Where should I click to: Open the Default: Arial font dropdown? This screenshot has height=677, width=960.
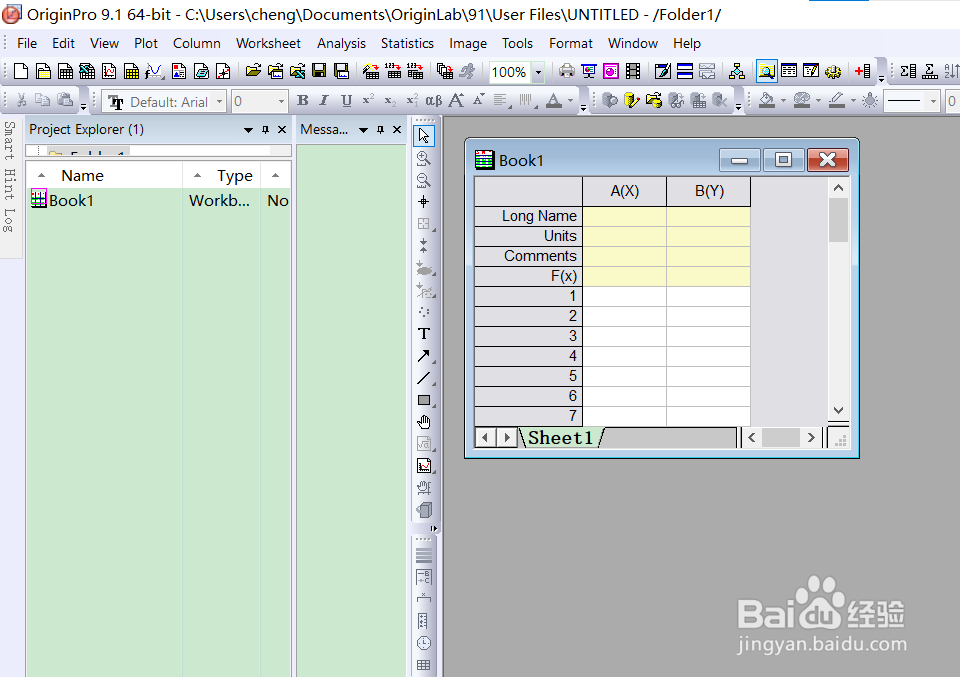(219, 102)
